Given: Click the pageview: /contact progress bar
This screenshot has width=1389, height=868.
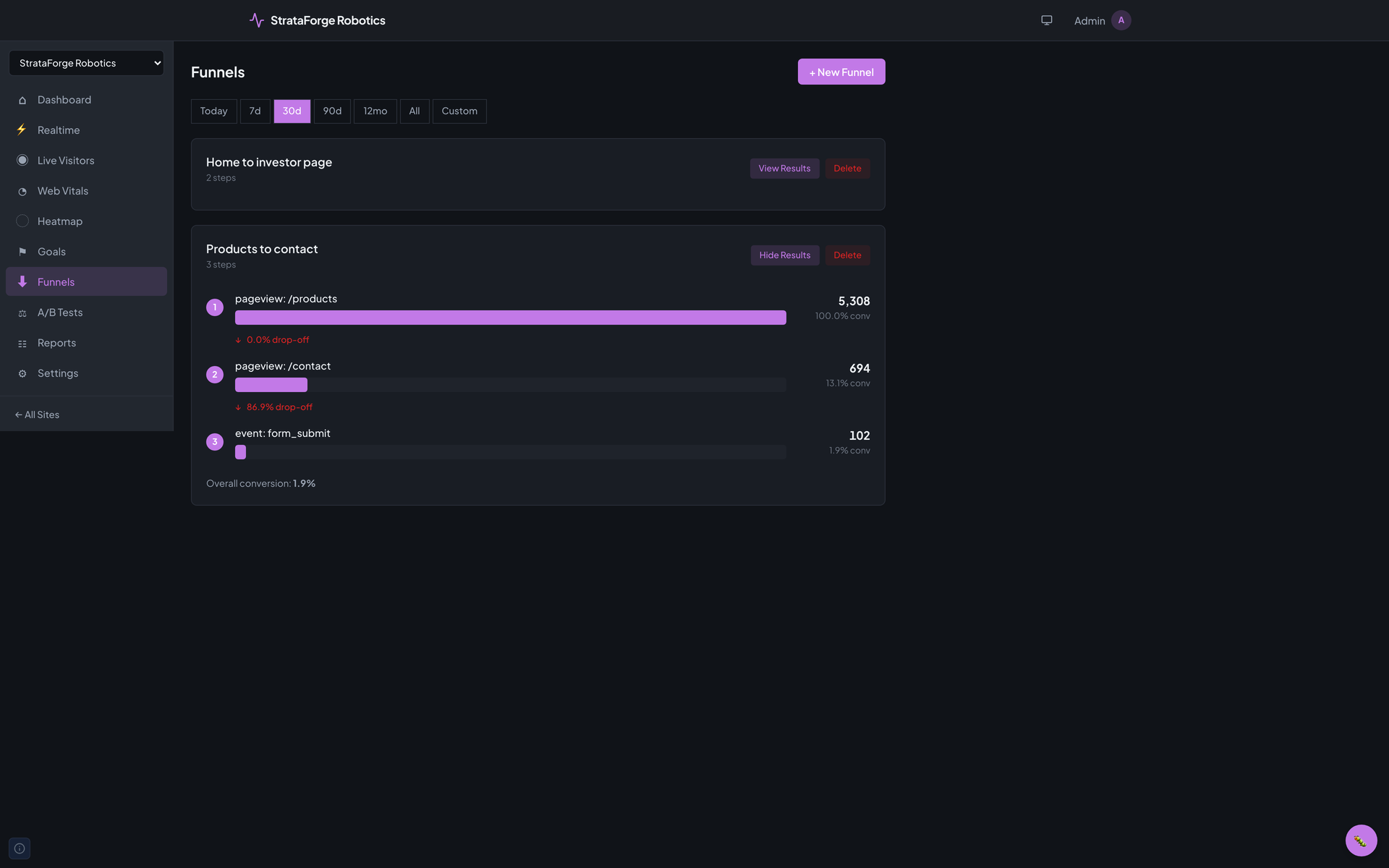Looking at the screenshot, I should pos(511,385).
